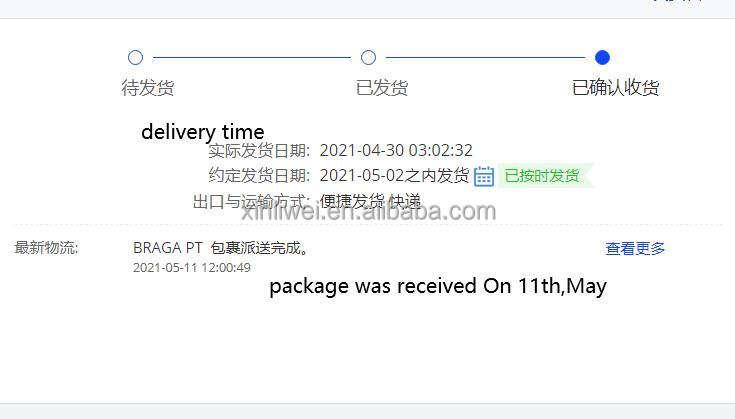Click the calendar icon beside agreed shipping date
The image size is (735, 419).
(x=484, y=176)
